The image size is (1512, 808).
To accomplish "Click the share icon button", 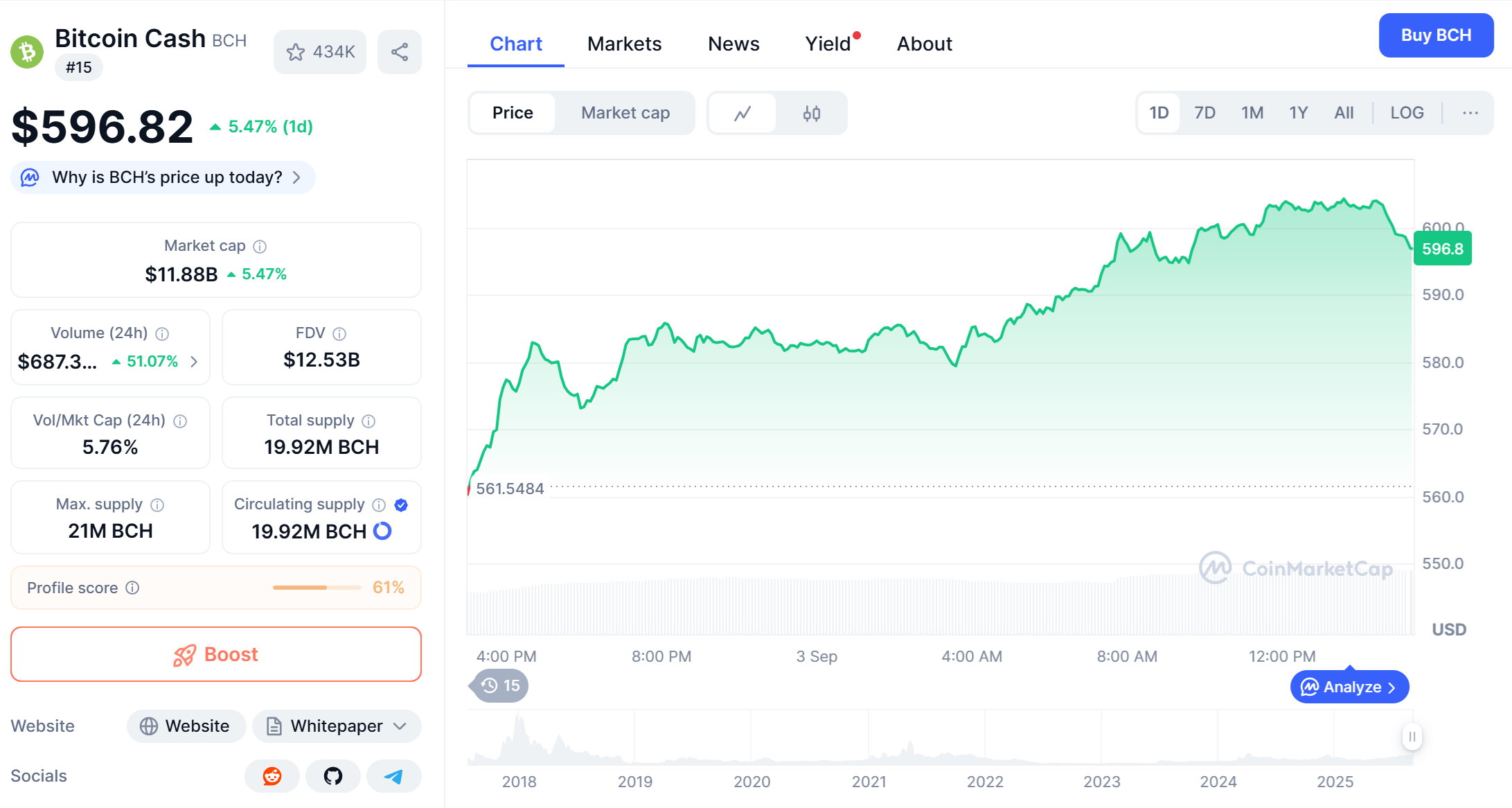I will (400, 52).
